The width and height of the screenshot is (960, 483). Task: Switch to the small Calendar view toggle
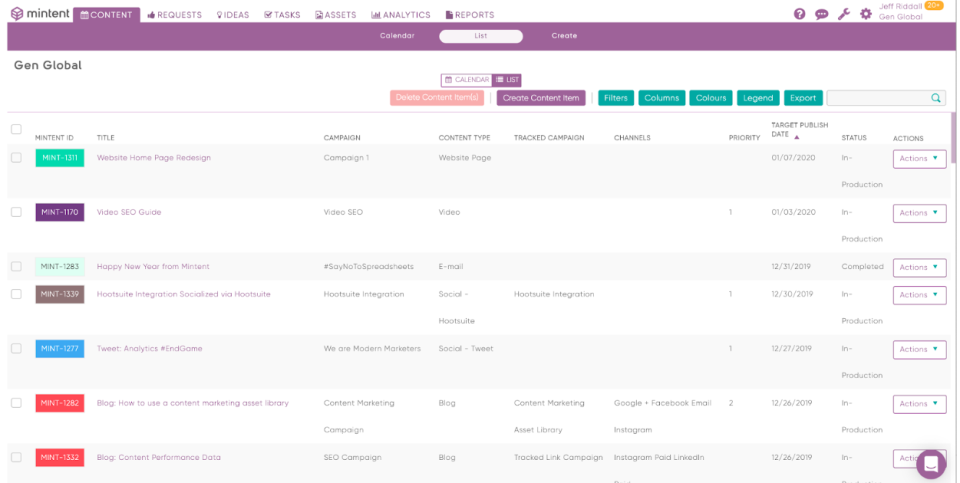467,80
